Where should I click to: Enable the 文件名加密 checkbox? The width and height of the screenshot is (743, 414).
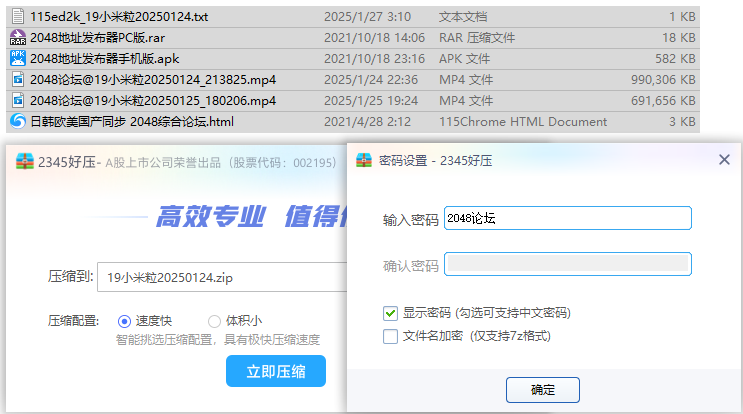[x=390, y=336]
